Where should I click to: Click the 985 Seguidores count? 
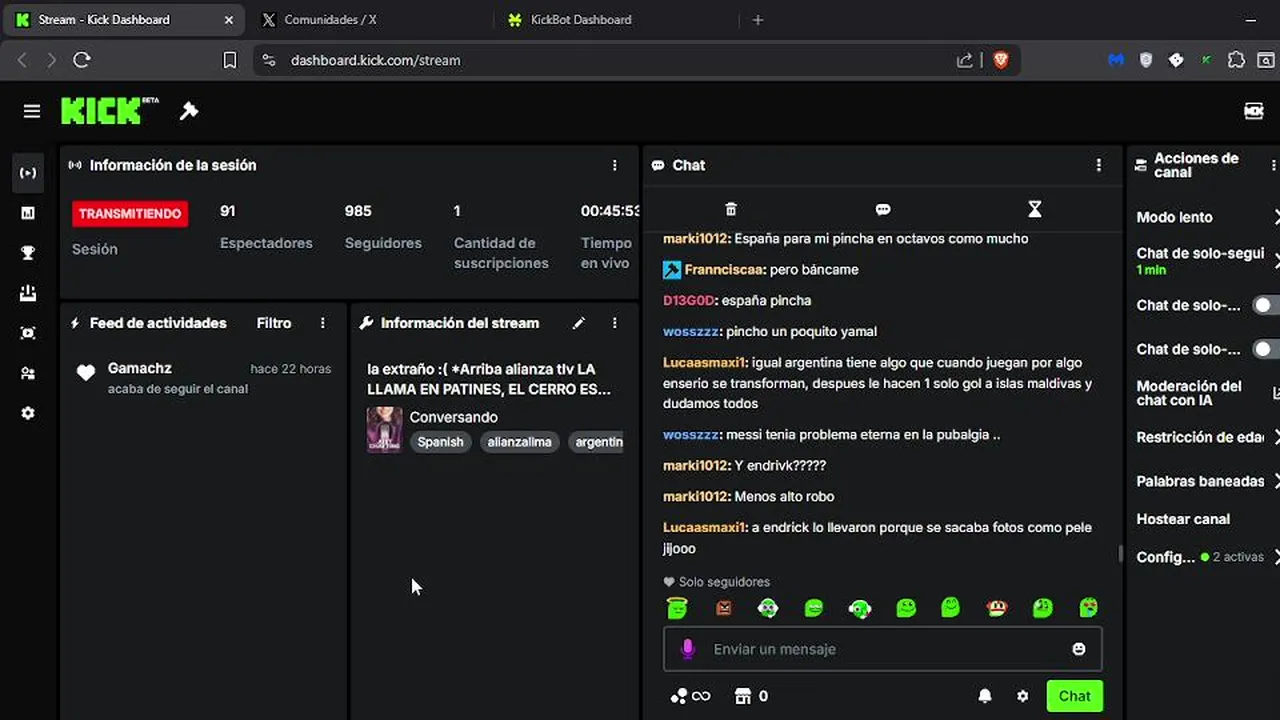pos(383,227)
